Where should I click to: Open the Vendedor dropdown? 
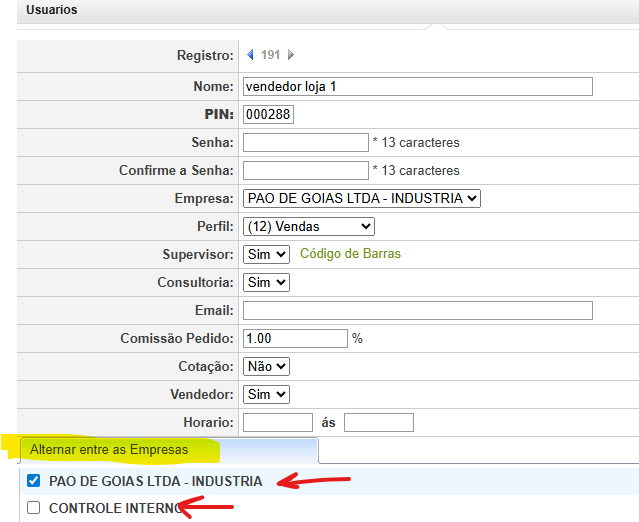[266, 394]
